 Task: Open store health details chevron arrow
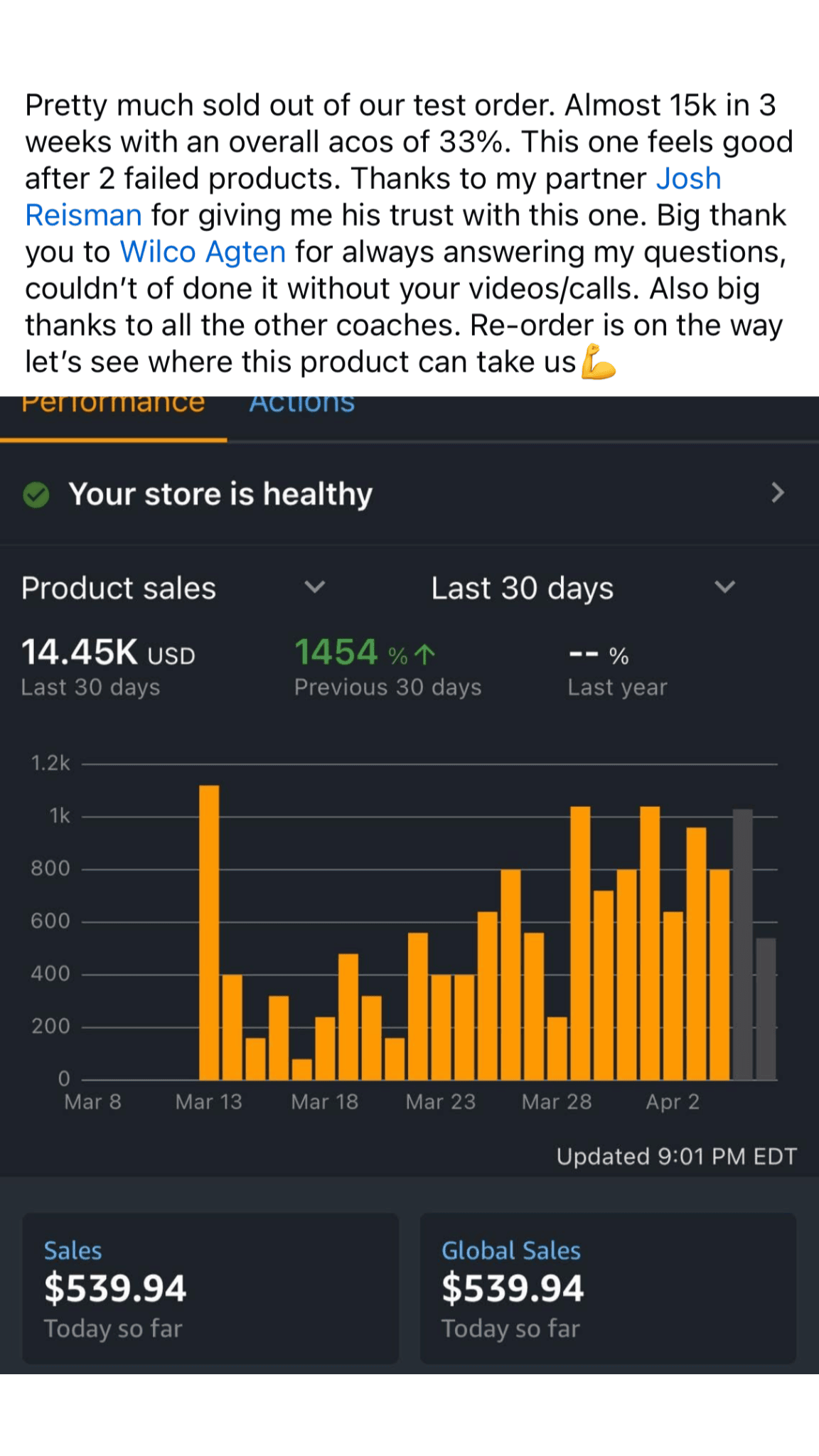(x=777, y=493)
